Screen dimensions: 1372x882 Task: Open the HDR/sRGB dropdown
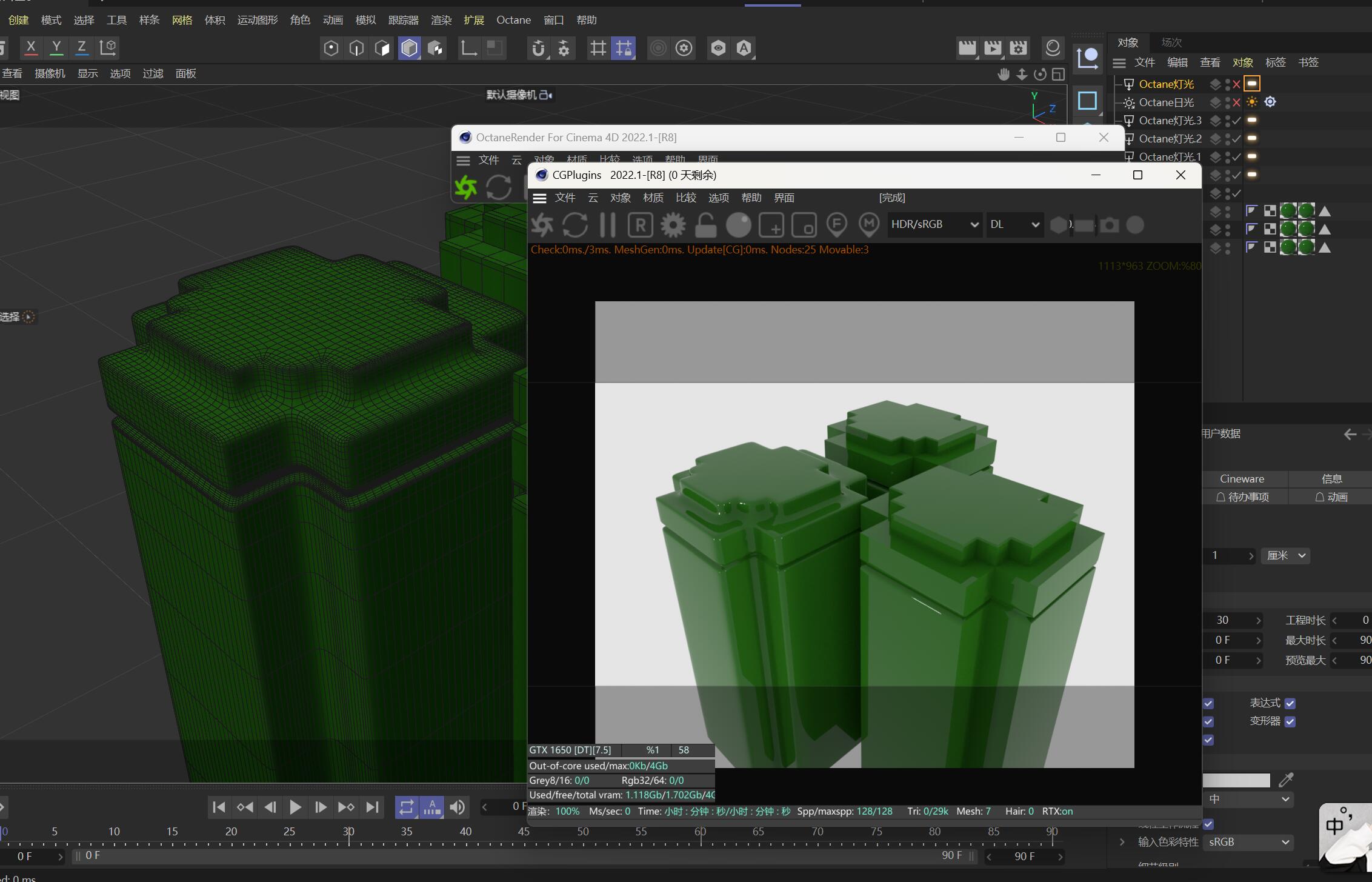tap(934, 225)
